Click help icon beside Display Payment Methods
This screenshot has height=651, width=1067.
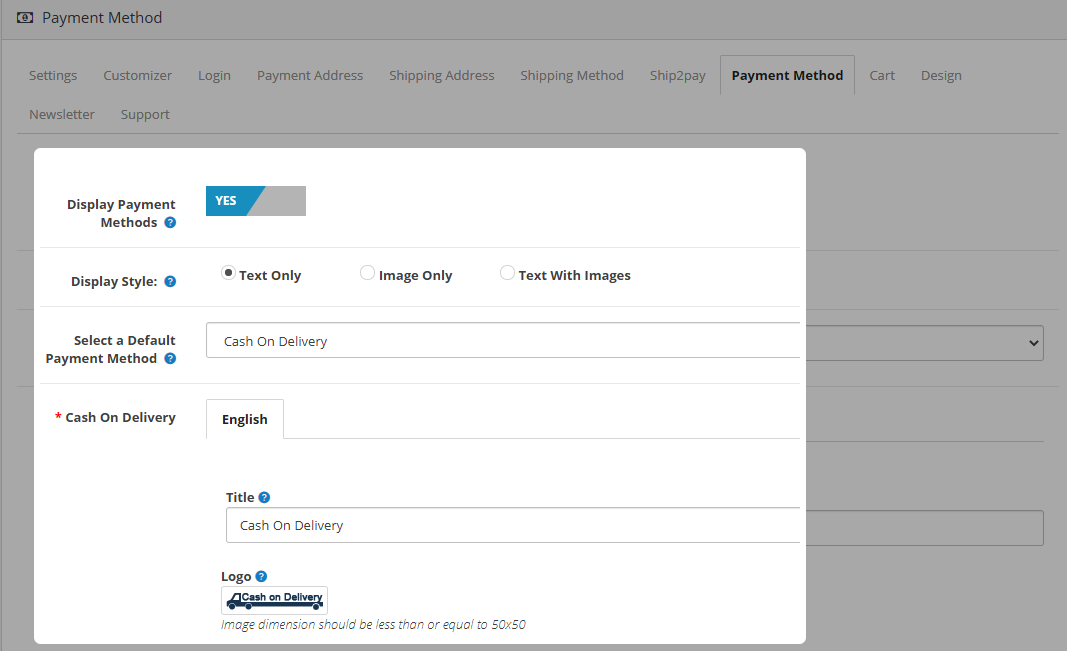tap(170, 223)
